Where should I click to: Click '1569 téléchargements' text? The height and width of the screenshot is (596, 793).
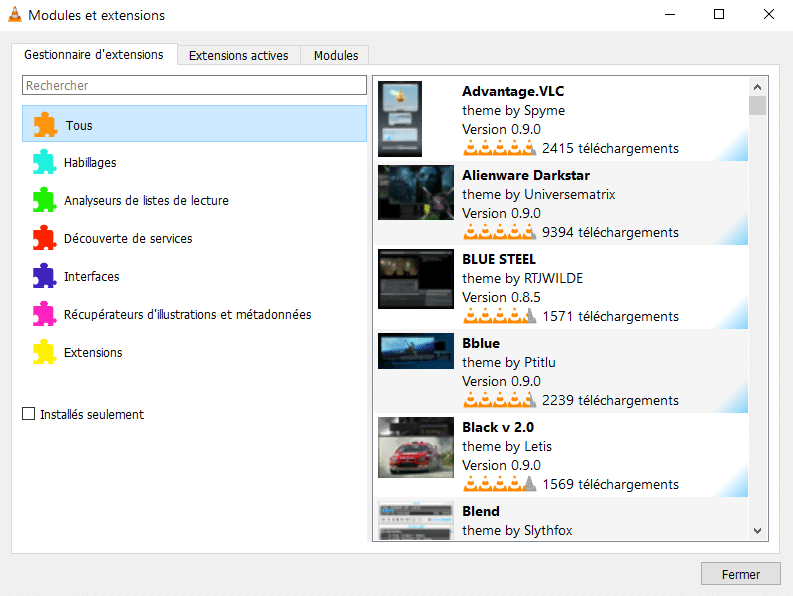pos(610,484)
